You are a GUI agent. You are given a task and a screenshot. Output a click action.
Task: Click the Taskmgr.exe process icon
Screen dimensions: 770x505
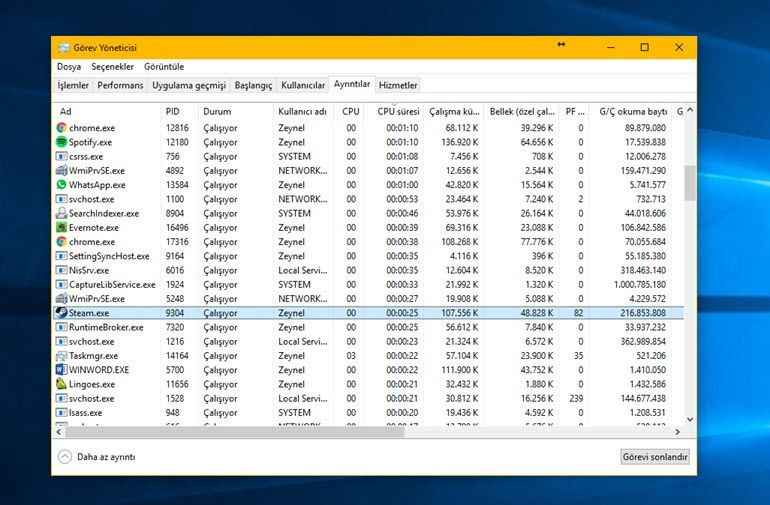click(62, 356)
